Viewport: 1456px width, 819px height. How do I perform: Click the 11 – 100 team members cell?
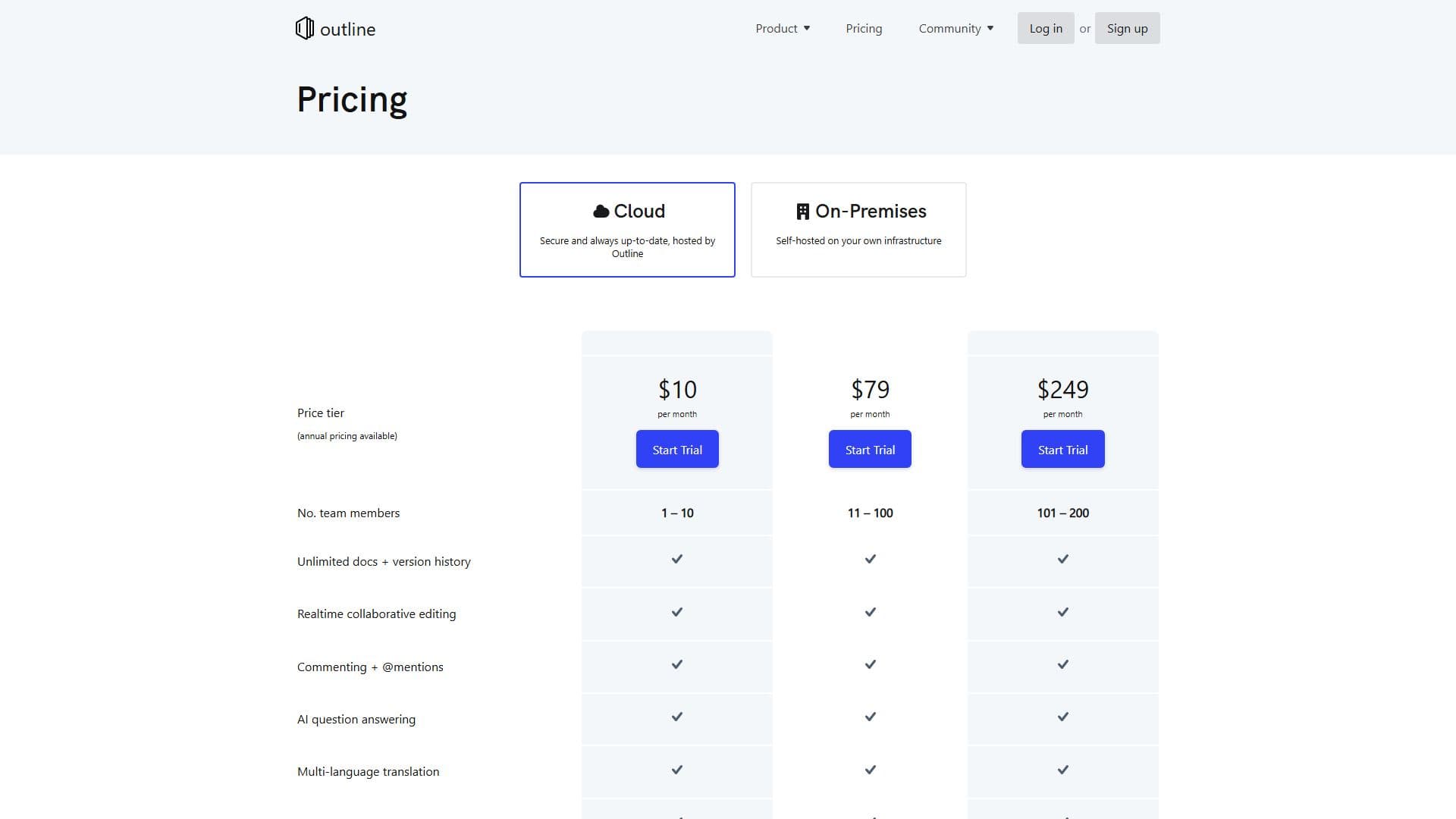point(870,513)
